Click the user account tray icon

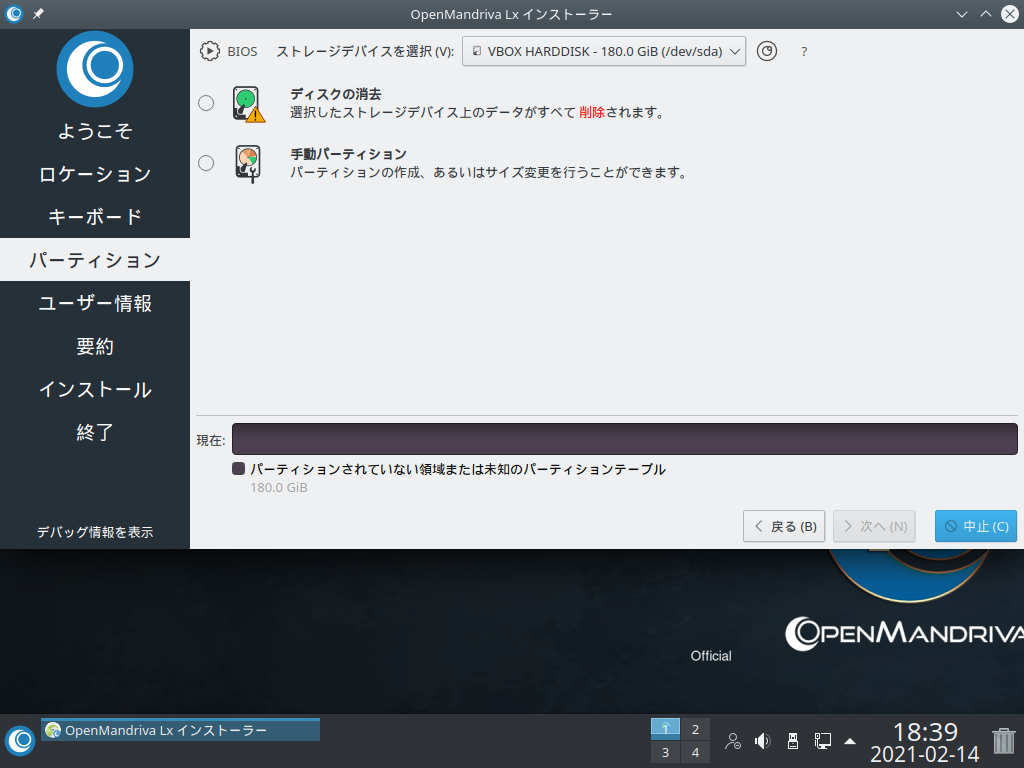733,741
